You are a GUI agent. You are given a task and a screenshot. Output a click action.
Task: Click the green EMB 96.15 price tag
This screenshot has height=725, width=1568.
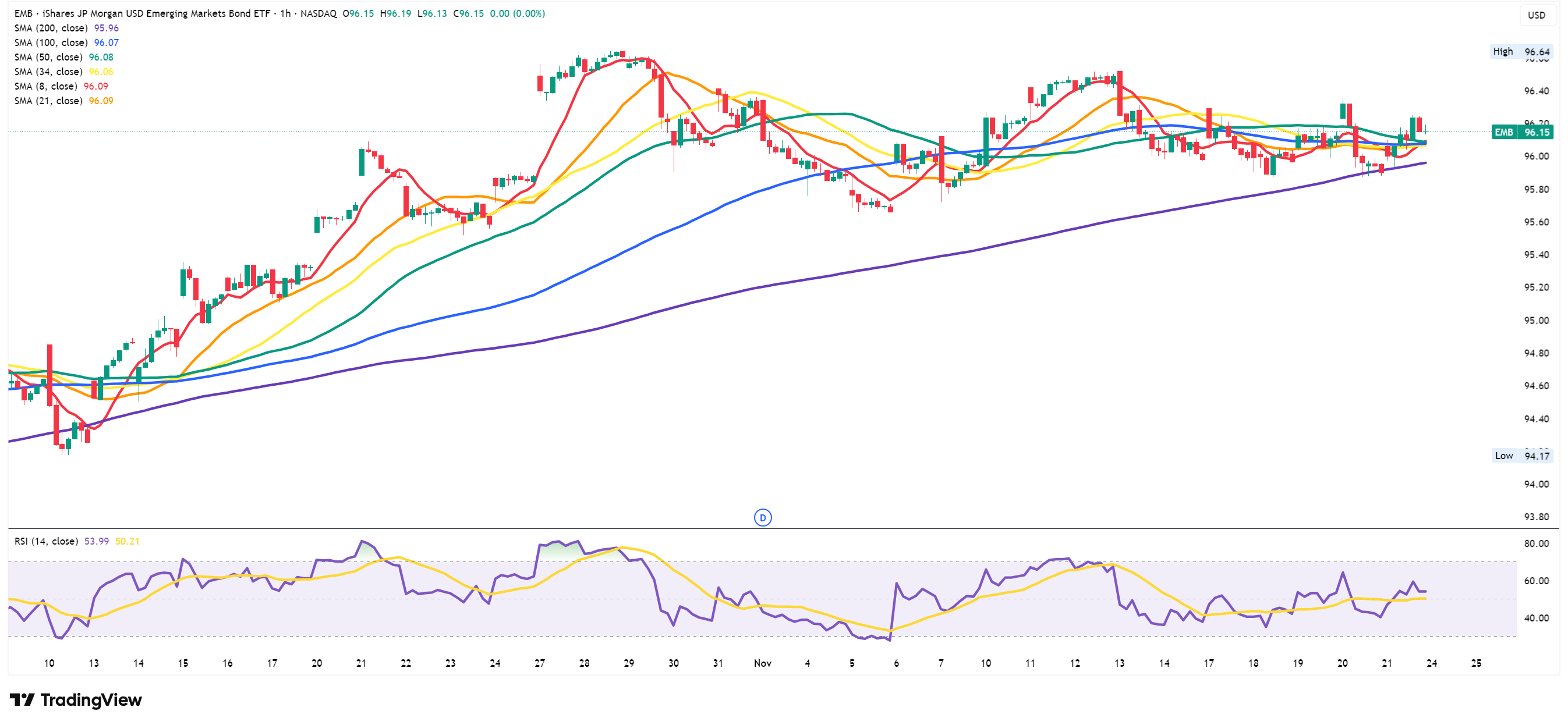pos(1522,132)
